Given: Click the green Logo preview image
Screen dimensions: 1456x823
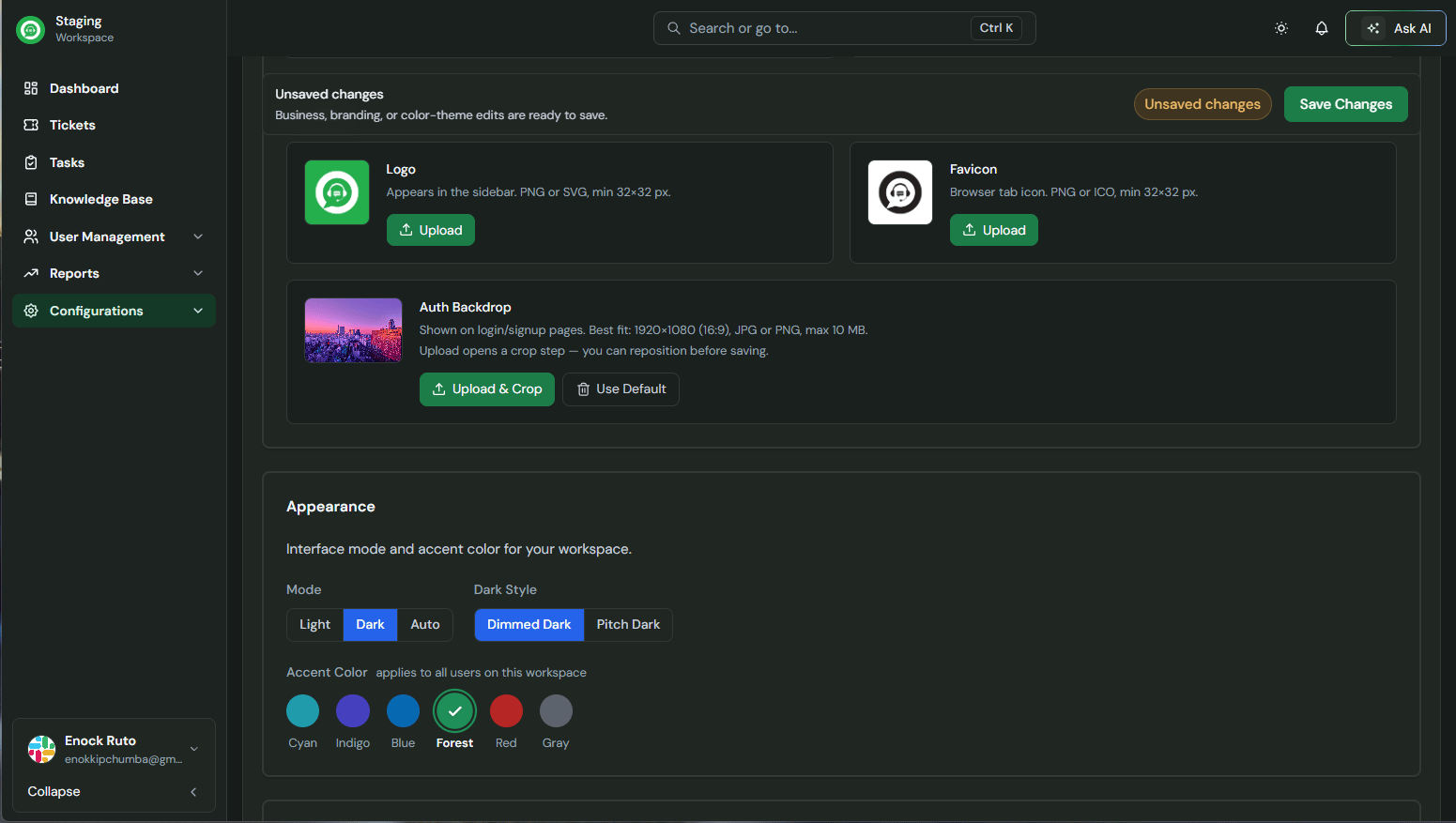Looking at the screenshot, I should point(337,192).
